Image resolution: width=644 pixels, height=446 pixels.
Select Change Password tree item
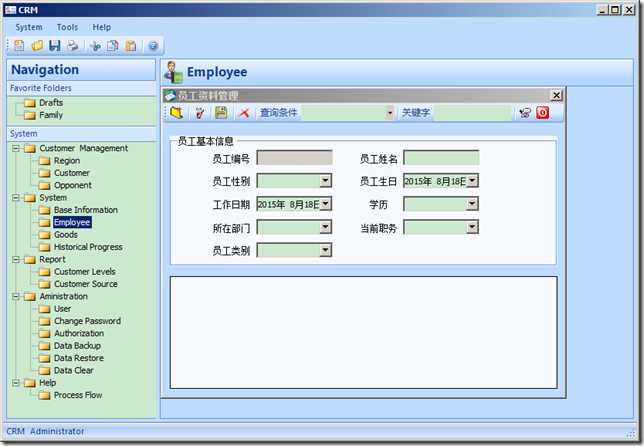tap(87, 321)
